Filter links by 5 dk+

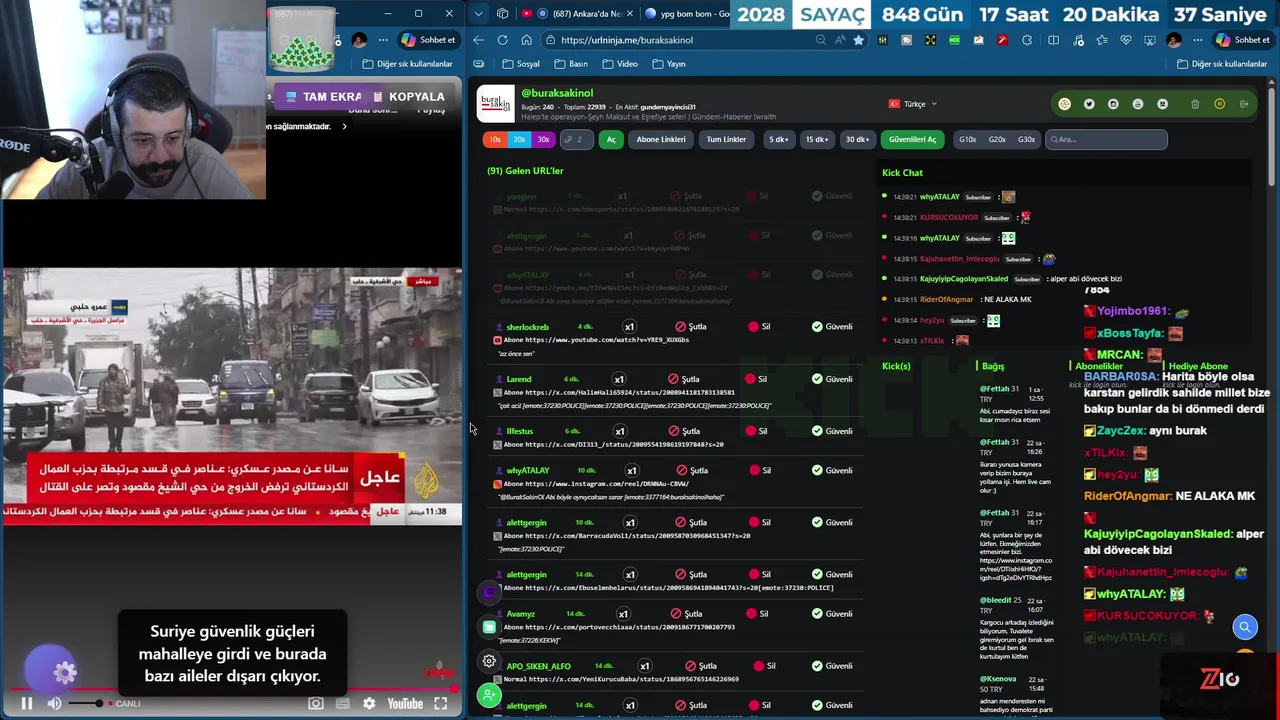778,139
